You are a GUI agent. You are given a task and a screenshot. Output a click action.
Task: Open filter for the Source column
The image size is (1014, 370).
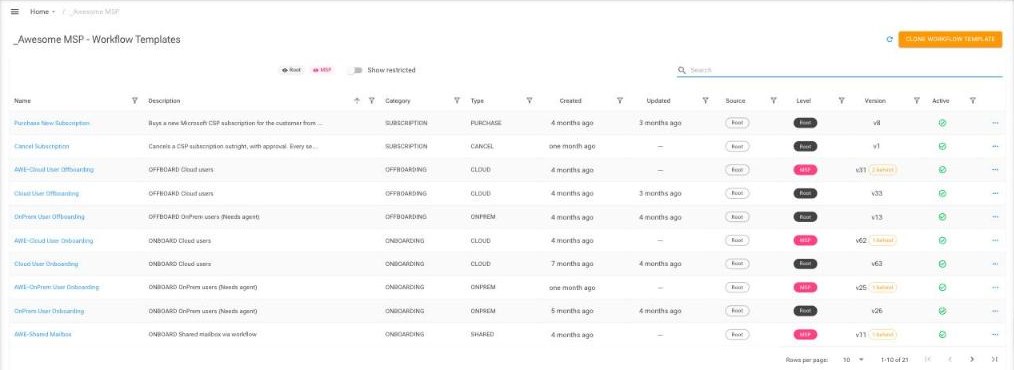tap(773, 100)
